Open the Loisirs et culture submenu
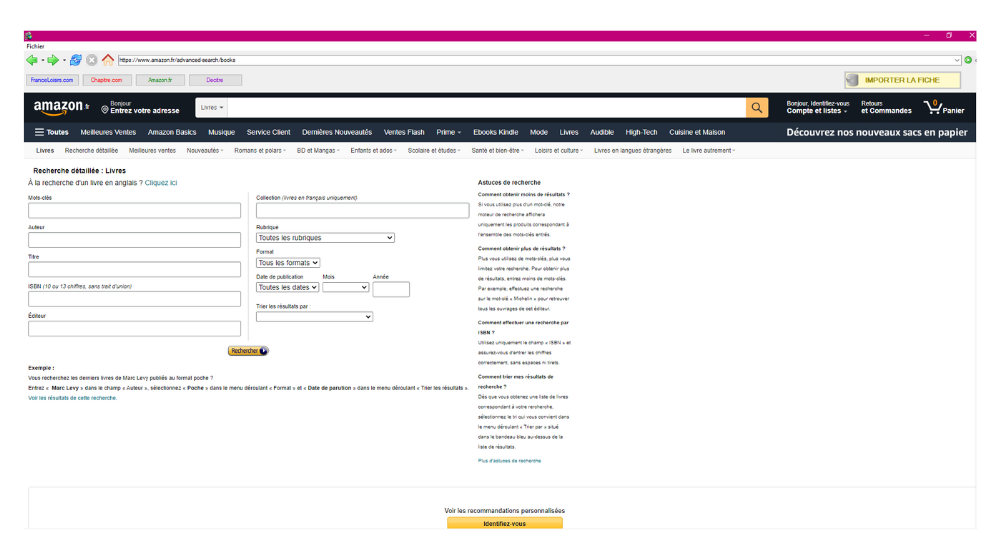Viewport: 1000px width, 560px height. [x=559, y=151]
